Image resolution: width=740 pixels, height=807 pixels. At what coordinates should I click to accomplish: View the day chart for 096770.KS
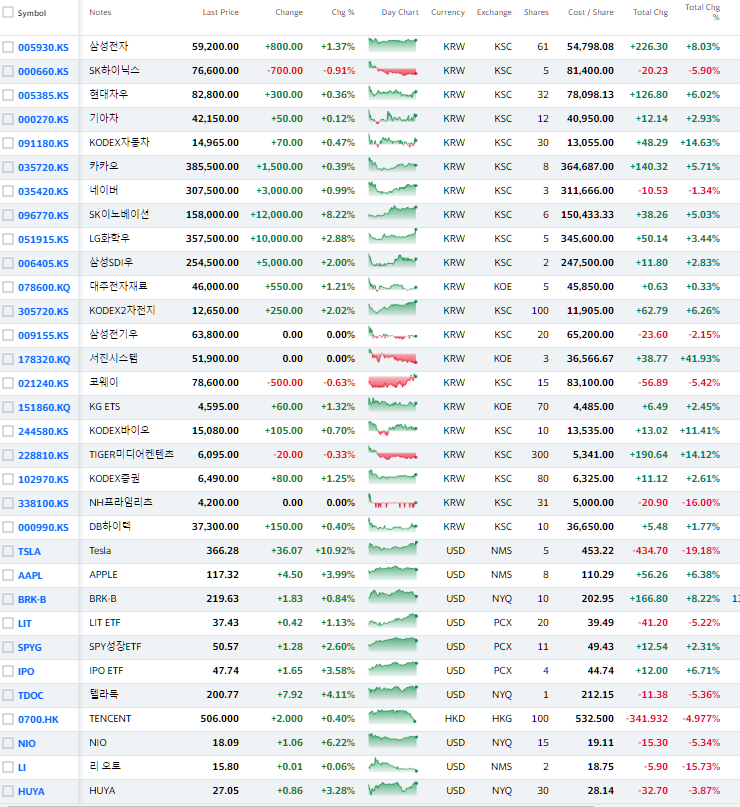pos(393,213)
